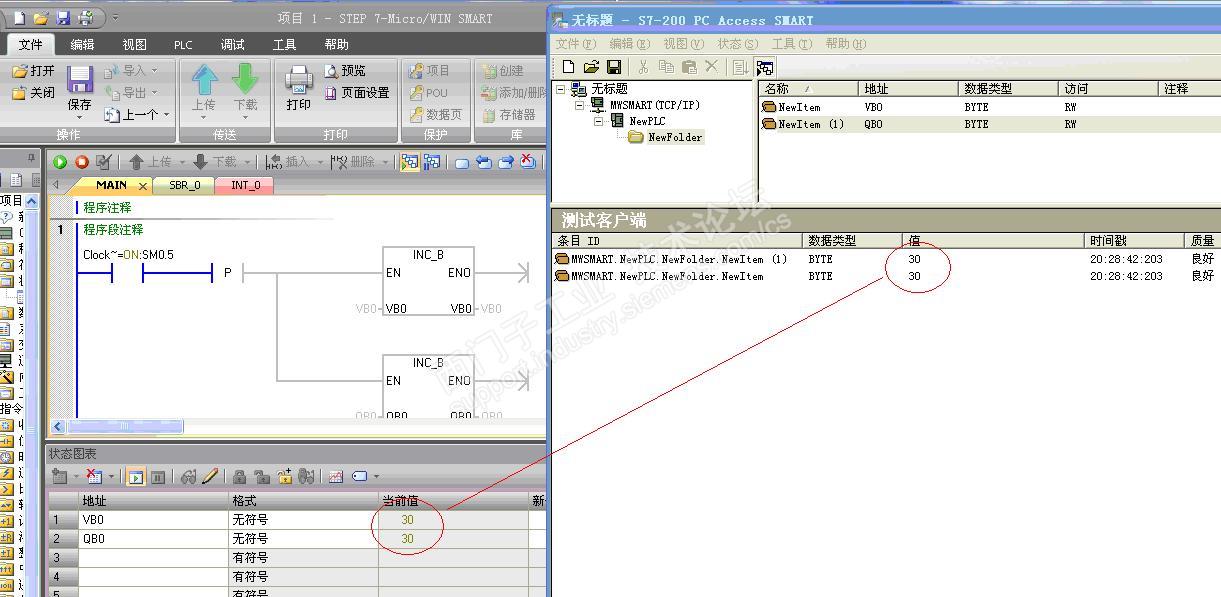Image resolution: width=1221 pixels, height=597 pixels.
Task: Expand the tag icon dropdown arrow in status chart toolbar
Action: [x=376, y=477]
